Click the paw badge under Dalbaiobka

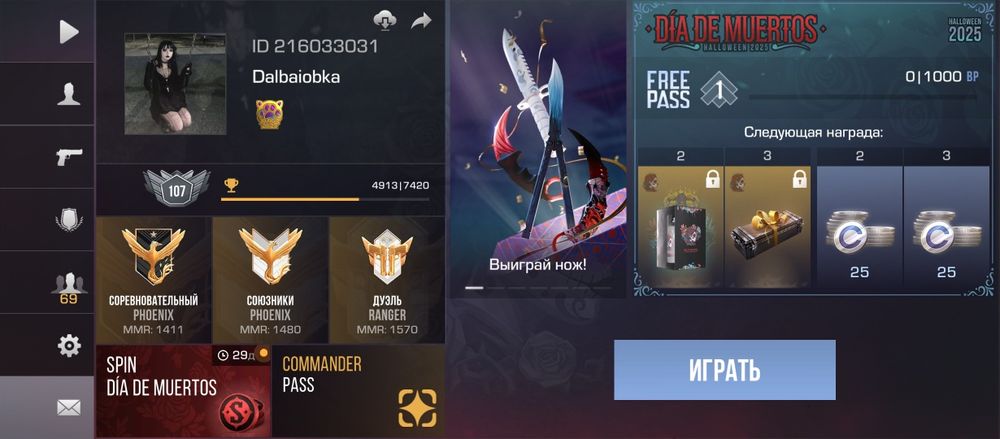[x=270, y=114]
